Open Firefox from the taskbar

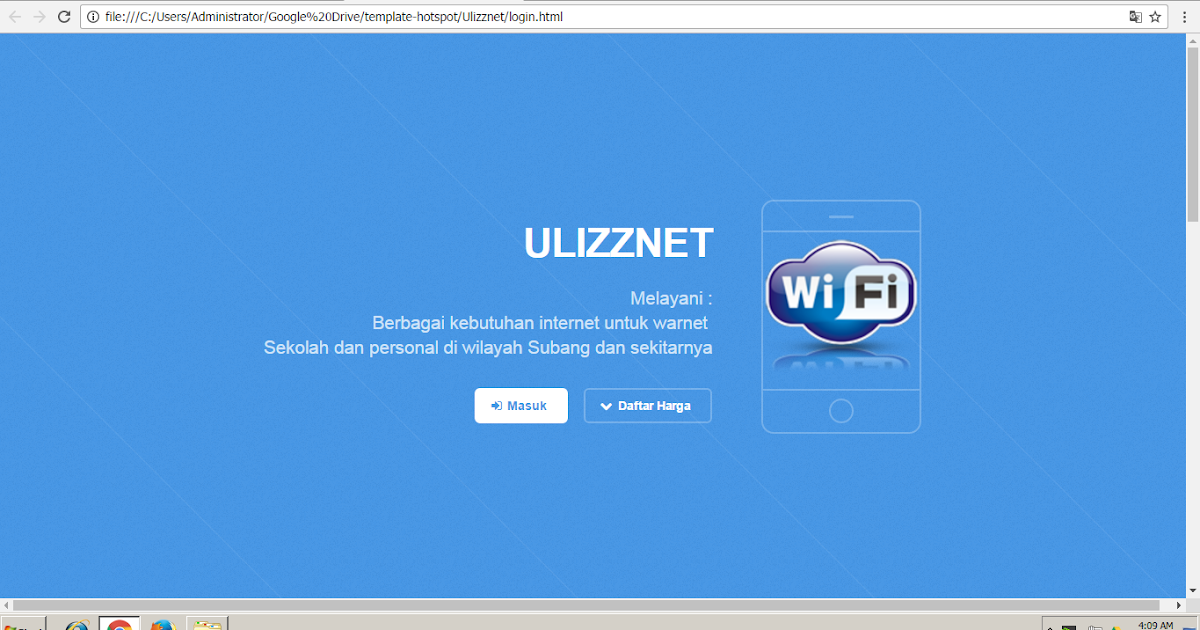[162, 624]
